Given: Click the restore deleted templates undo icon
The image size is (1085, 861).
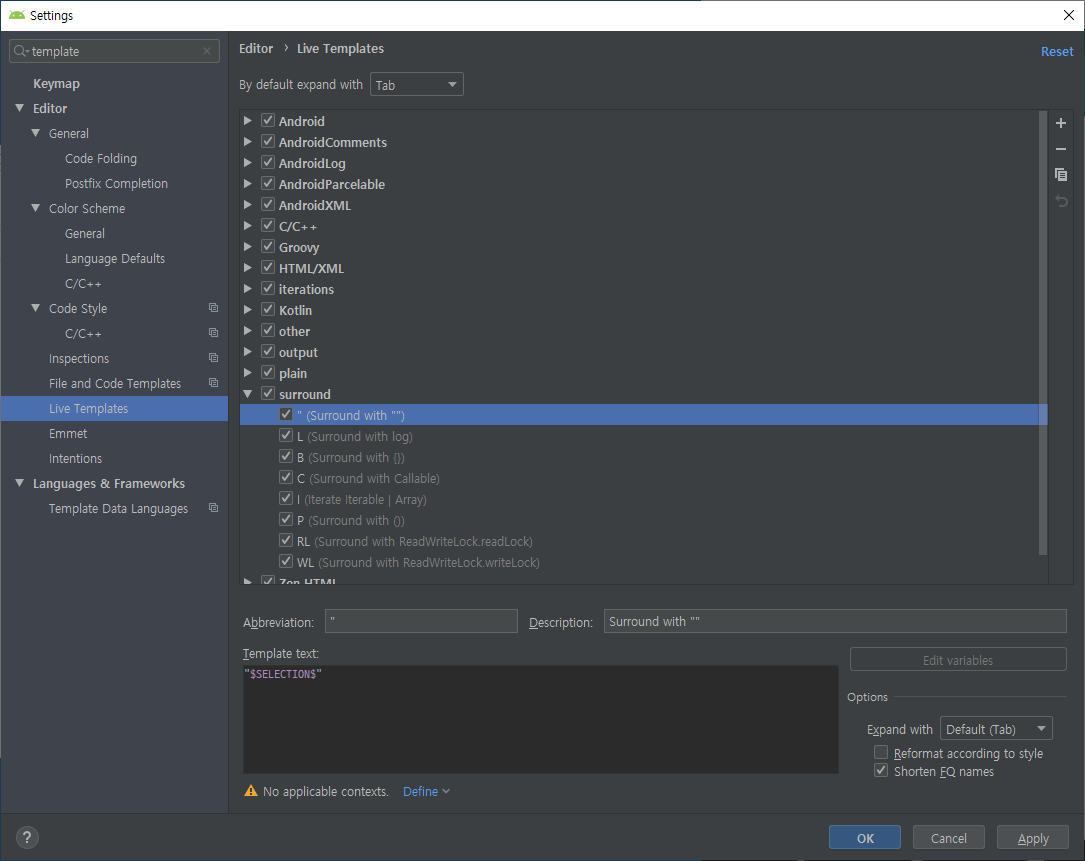Looking at the screenshot, I should [x=1061, y=201].
